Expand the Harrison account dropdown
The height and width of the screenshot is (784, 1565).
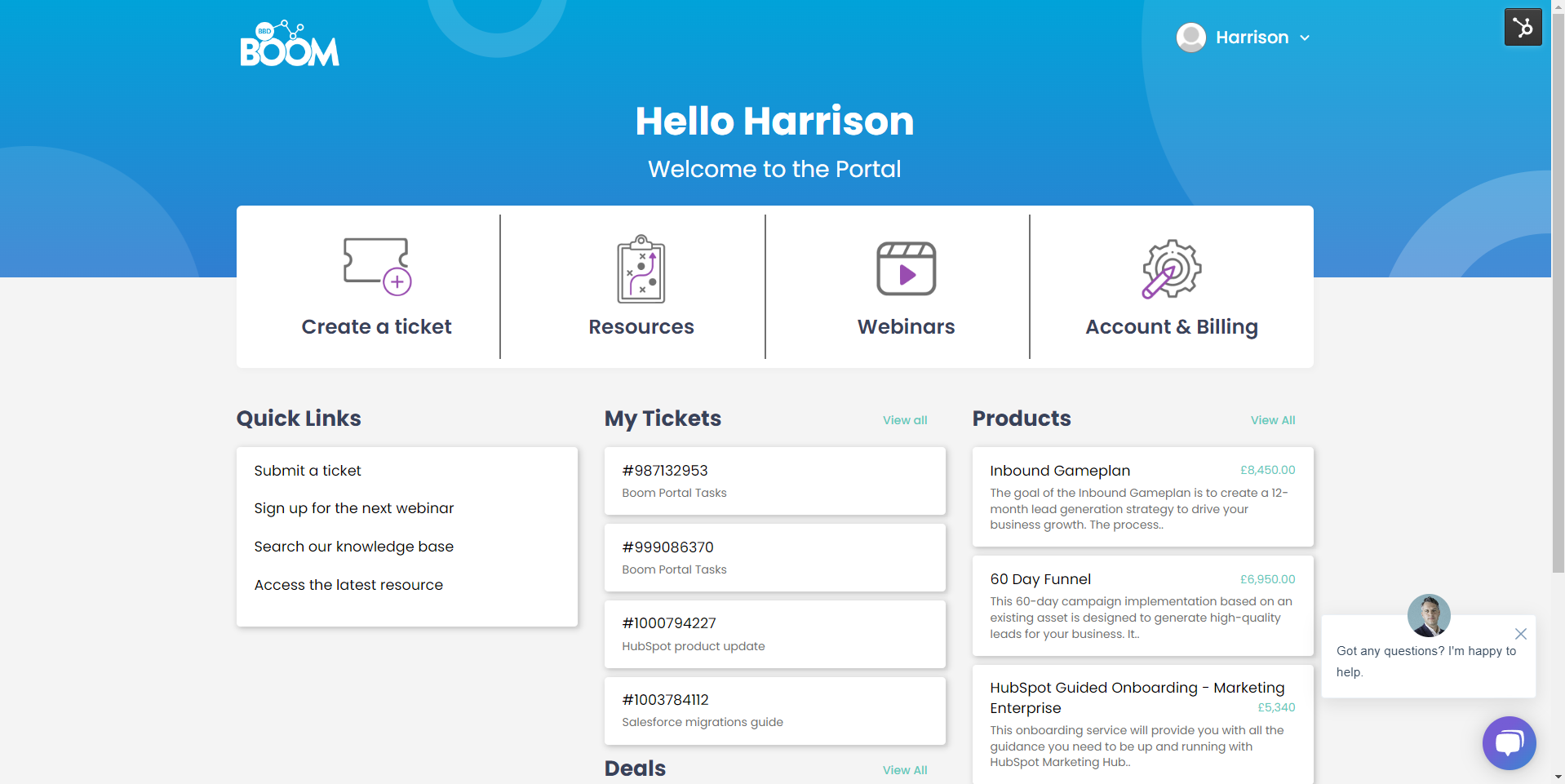pos(1305,38)
